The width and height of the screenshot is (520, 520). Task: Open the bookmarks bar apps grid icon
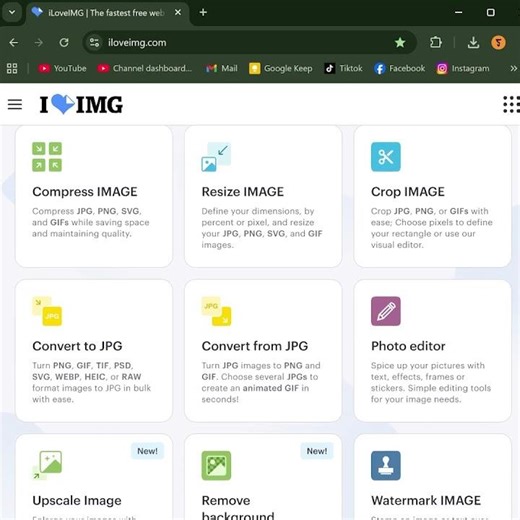point(12,68)
